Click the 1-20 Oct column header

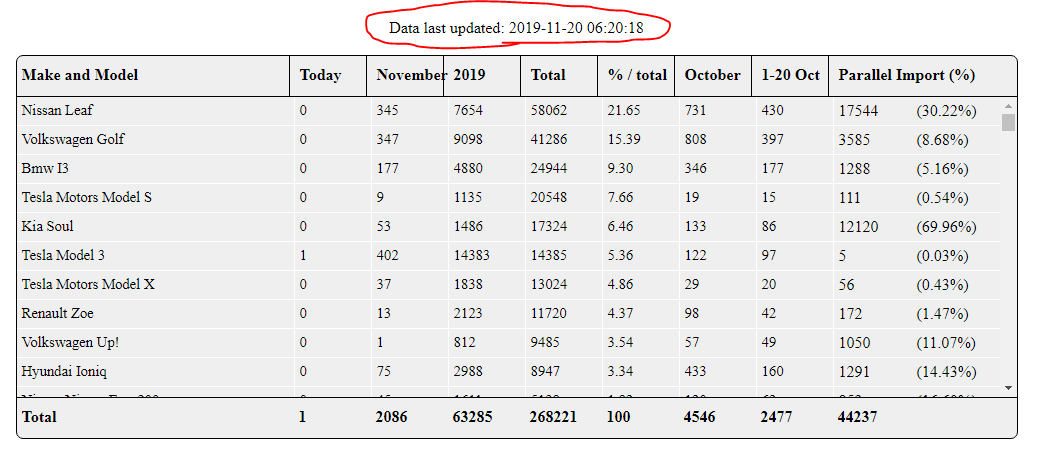coord(790,75)
